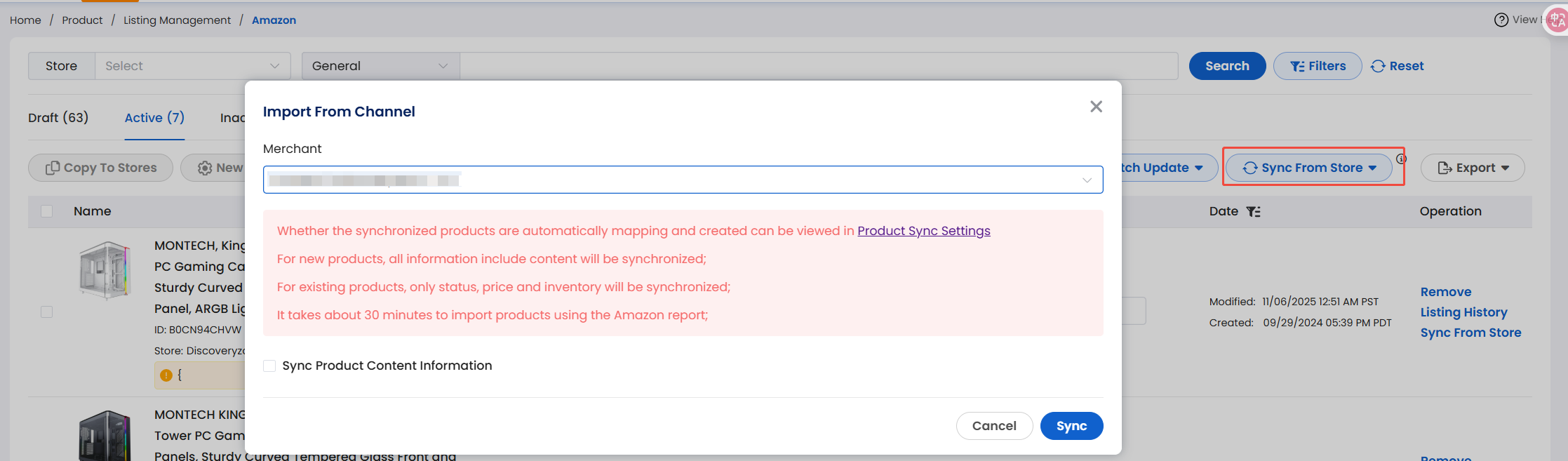
Task: Open the Filters funnel button
Action: tap(1318, 66)
